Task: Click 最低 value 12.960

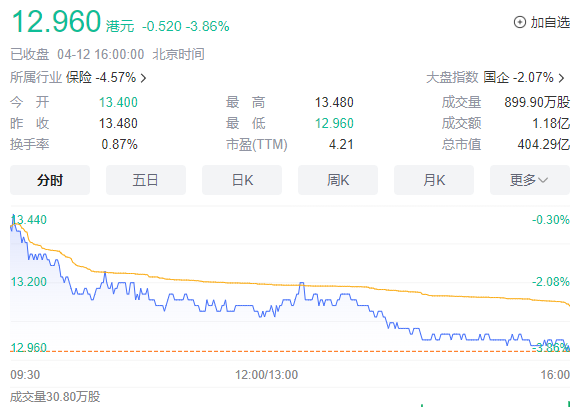Action: point(334,124)
